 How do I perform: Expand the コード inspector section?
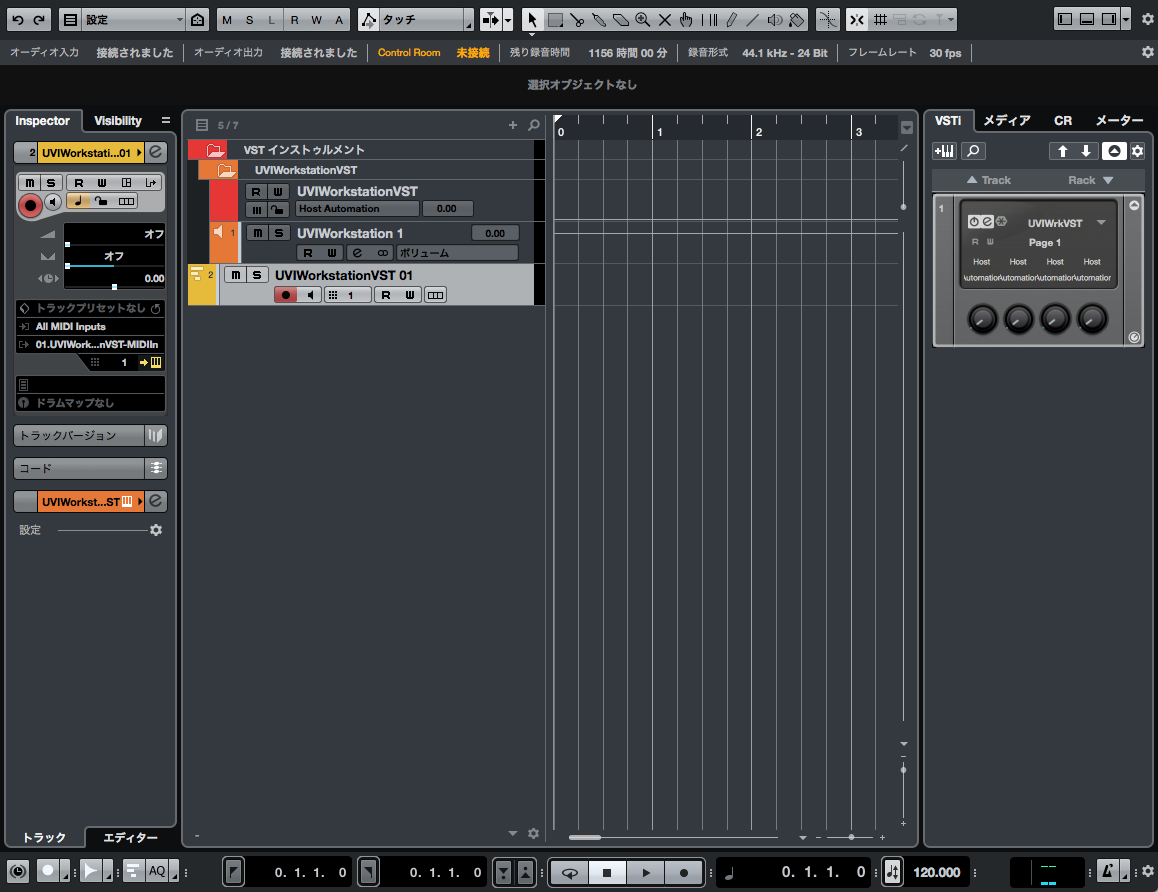point(79,468)
